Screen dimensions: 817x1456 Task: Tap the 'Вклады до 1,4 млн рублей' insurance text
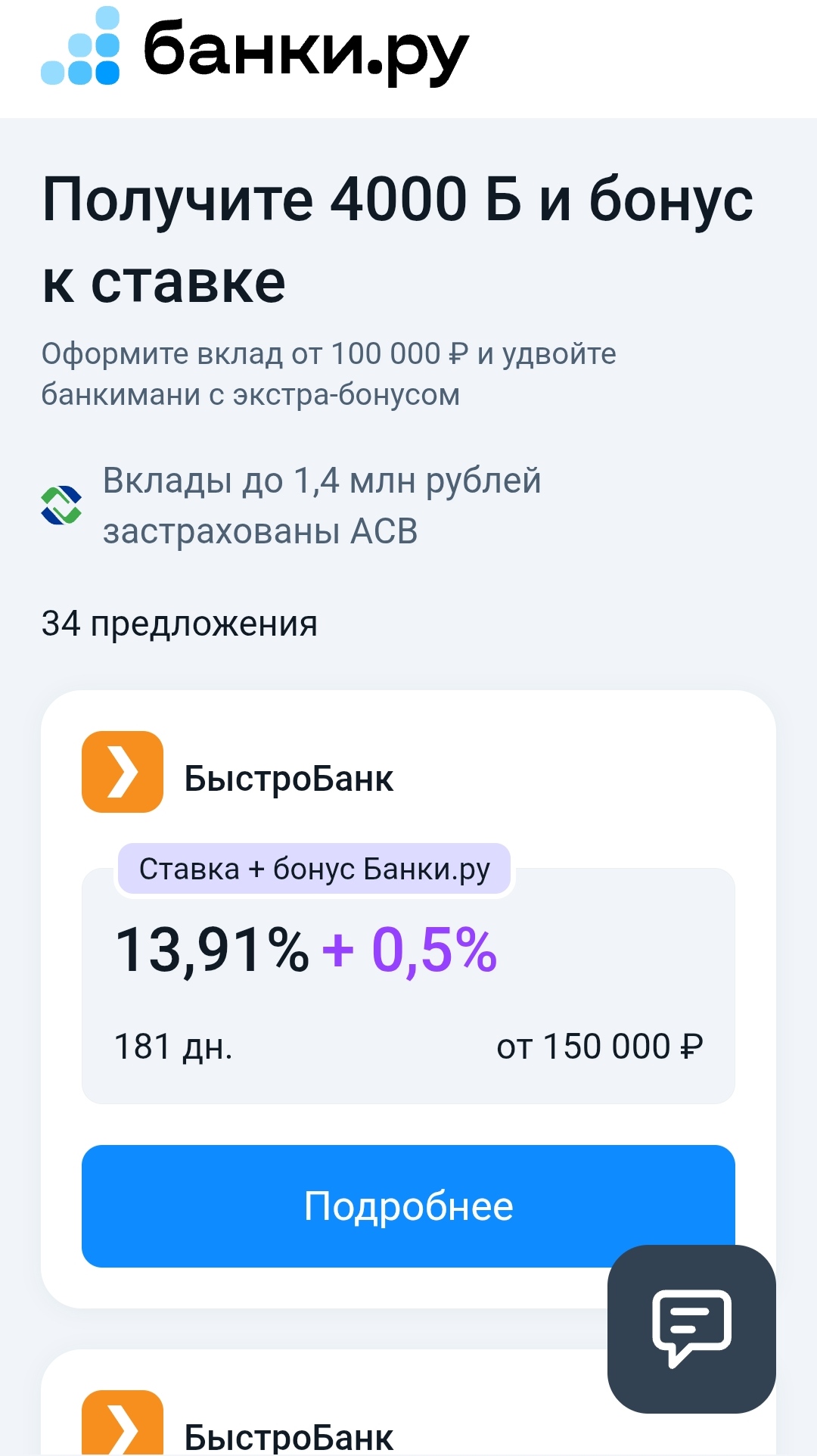(x=322, y=481)
